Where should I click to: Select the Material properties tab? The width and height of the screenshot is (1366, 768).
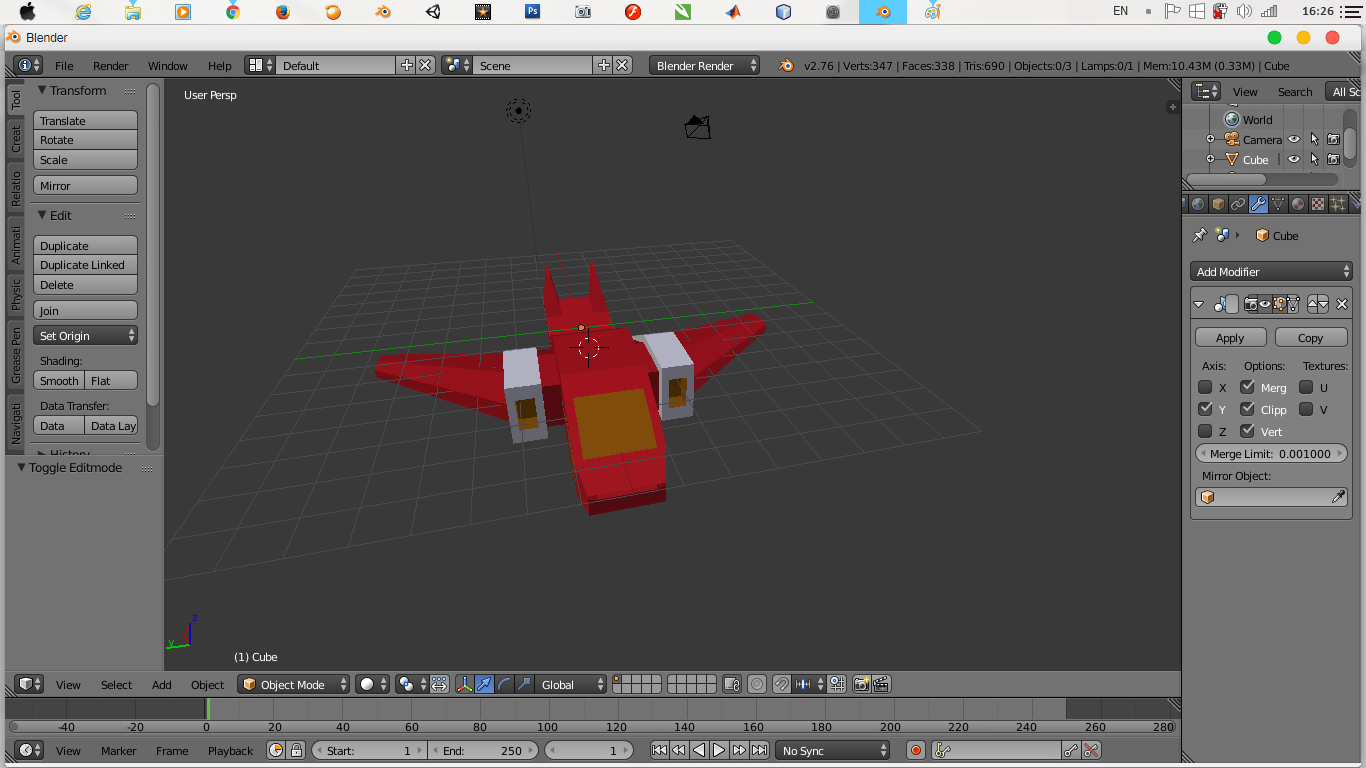point(1296,204)
